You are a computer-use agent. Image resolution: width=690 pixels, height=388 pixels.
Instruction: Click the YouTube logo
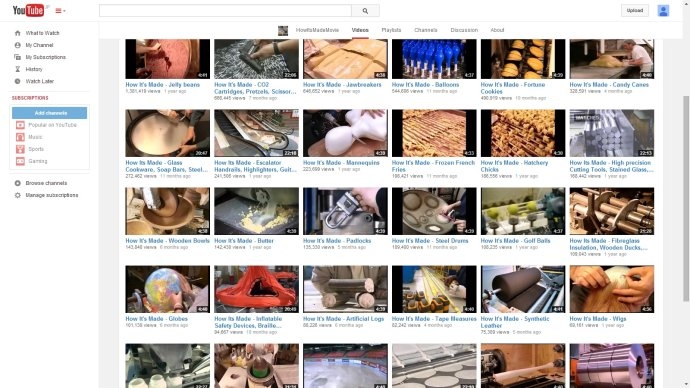[28, 10]
